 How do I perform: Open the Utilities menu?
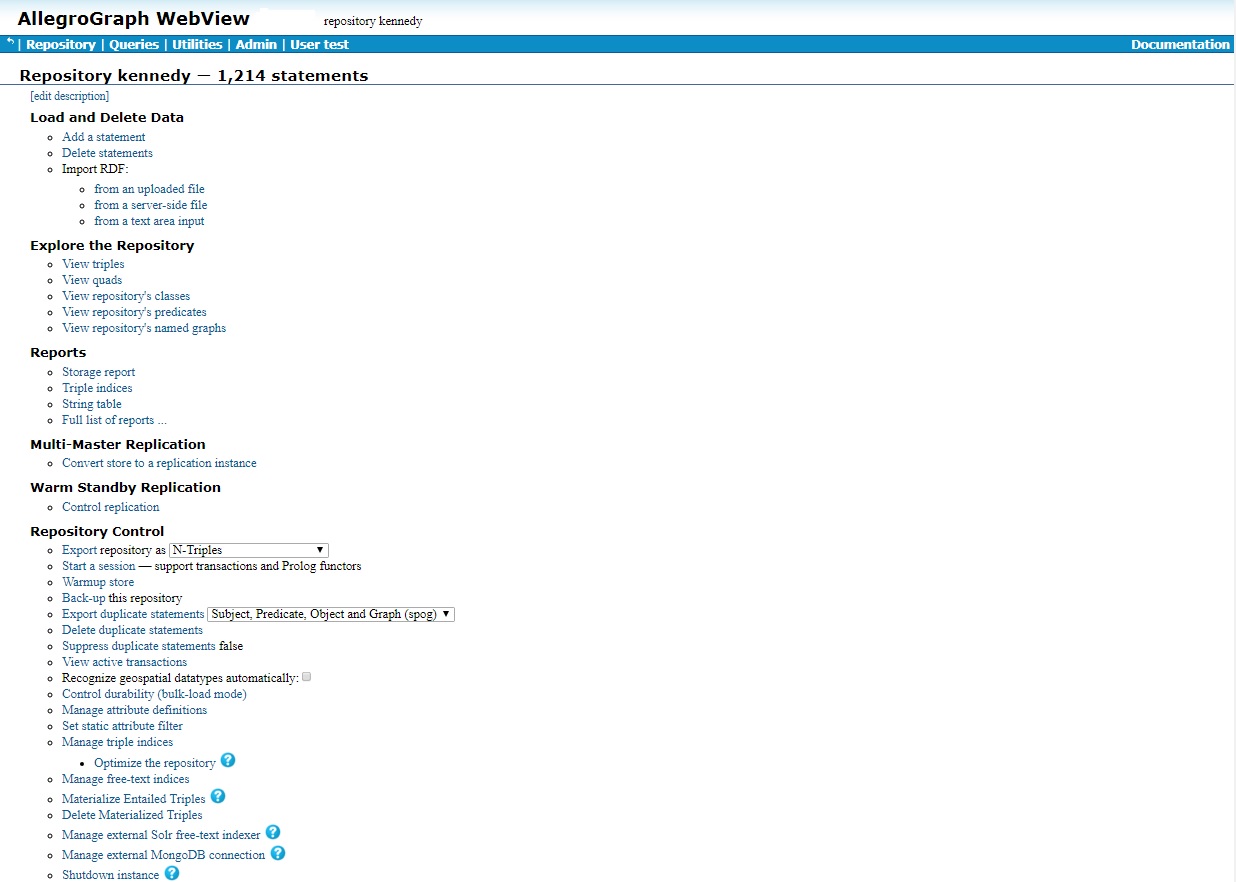(x=196, y=44)
